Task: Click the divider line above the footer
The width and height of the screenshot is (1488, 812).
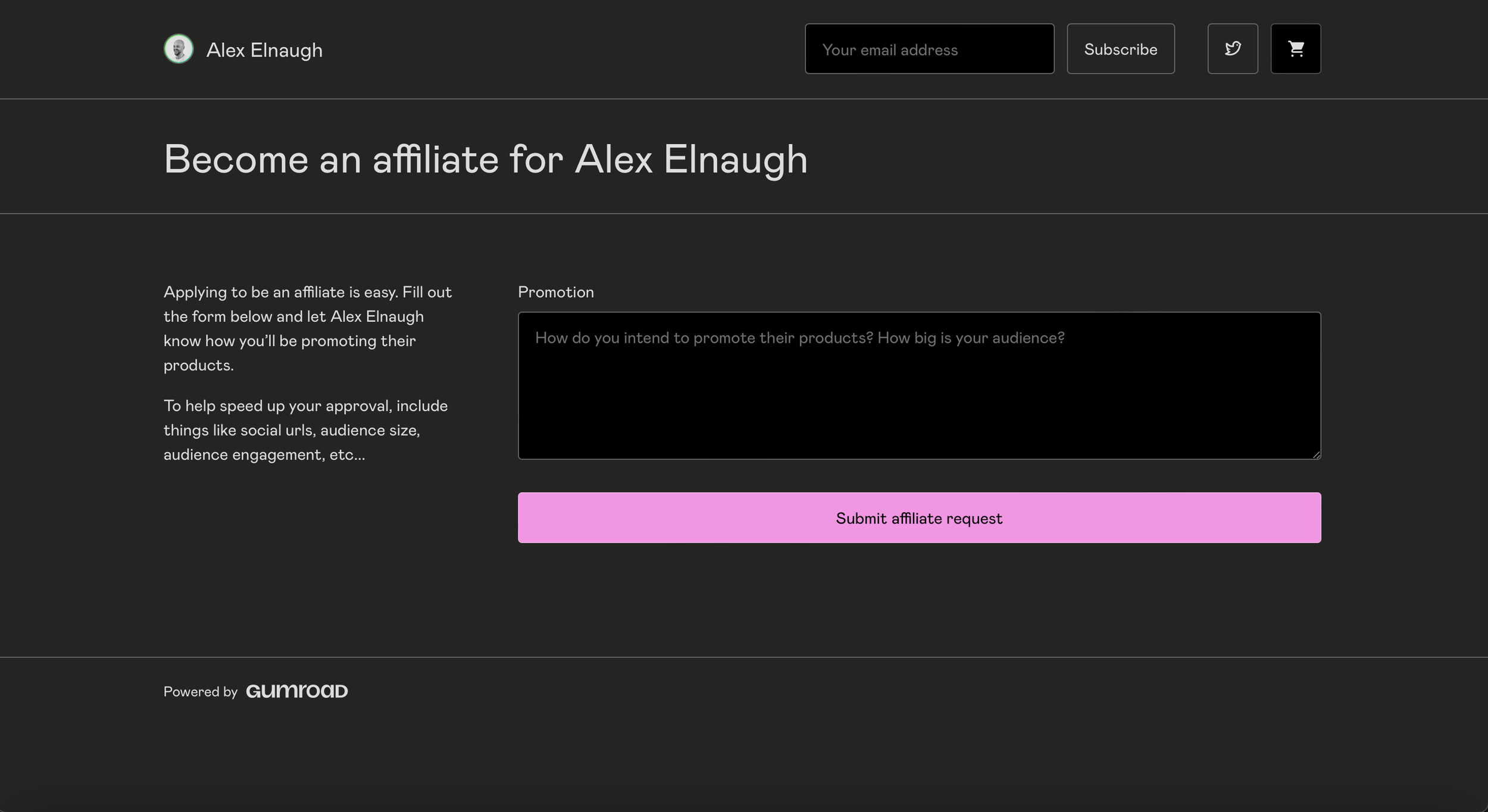Action: tap(744, 657)
